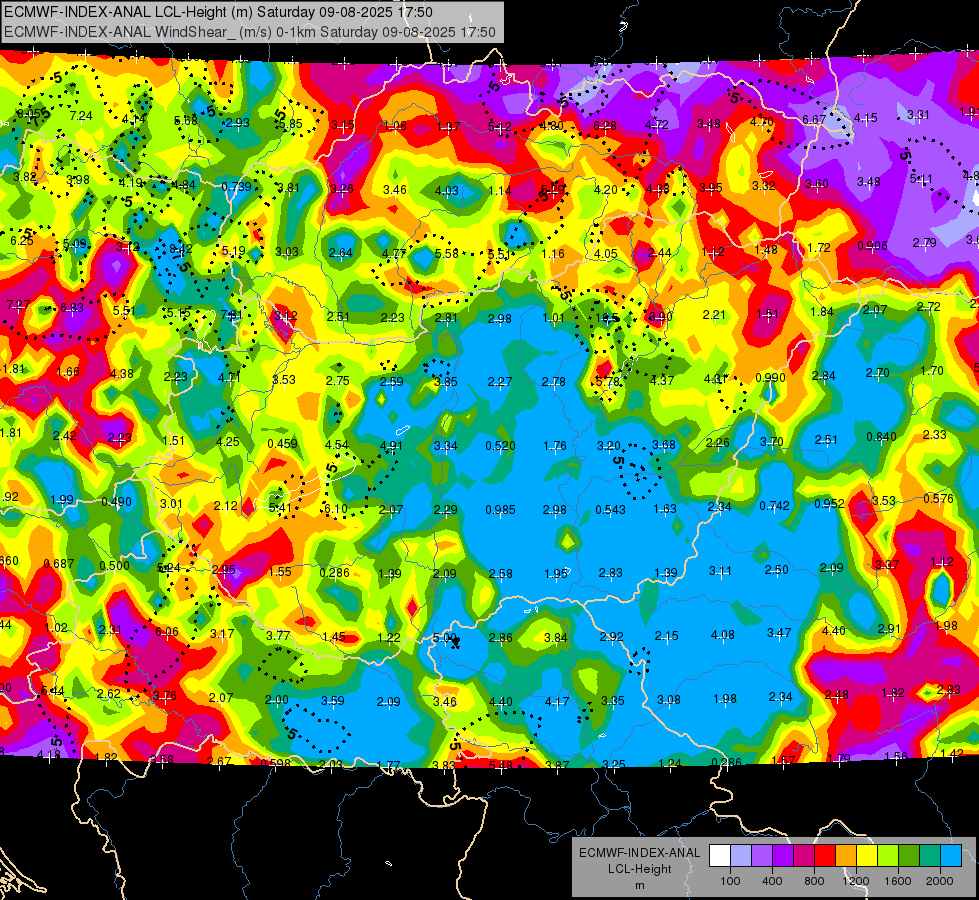
Task: Click the legend label 2000
Action: coord(940,881)
